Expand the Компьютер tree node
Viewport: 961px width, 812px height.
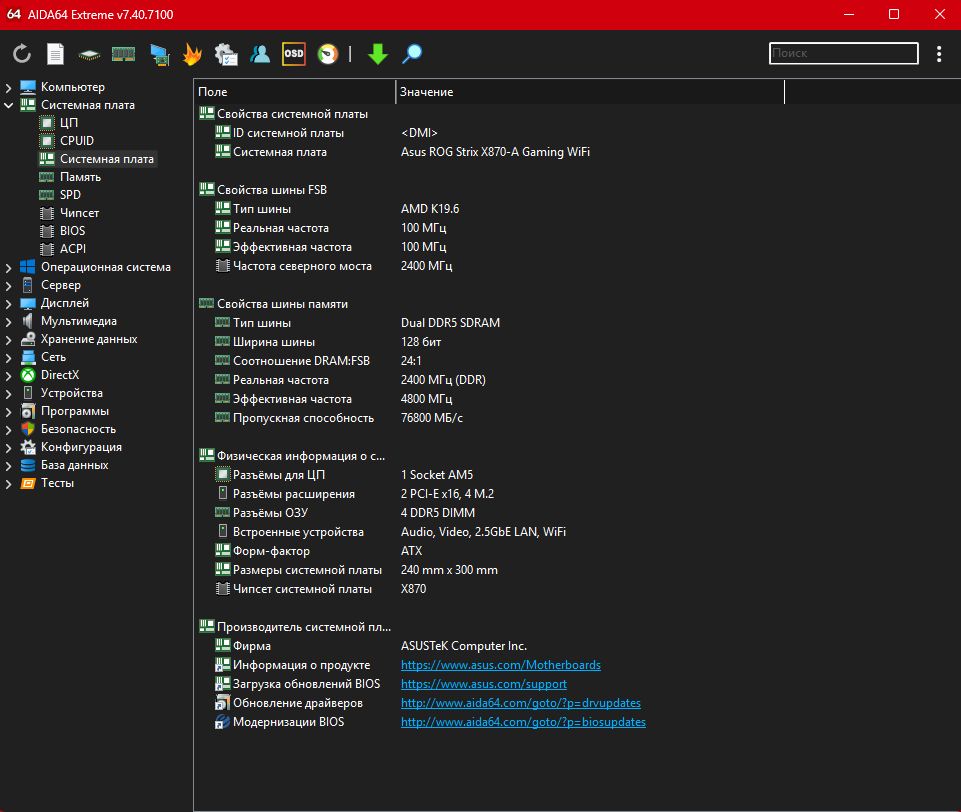[x=9, y=88]
